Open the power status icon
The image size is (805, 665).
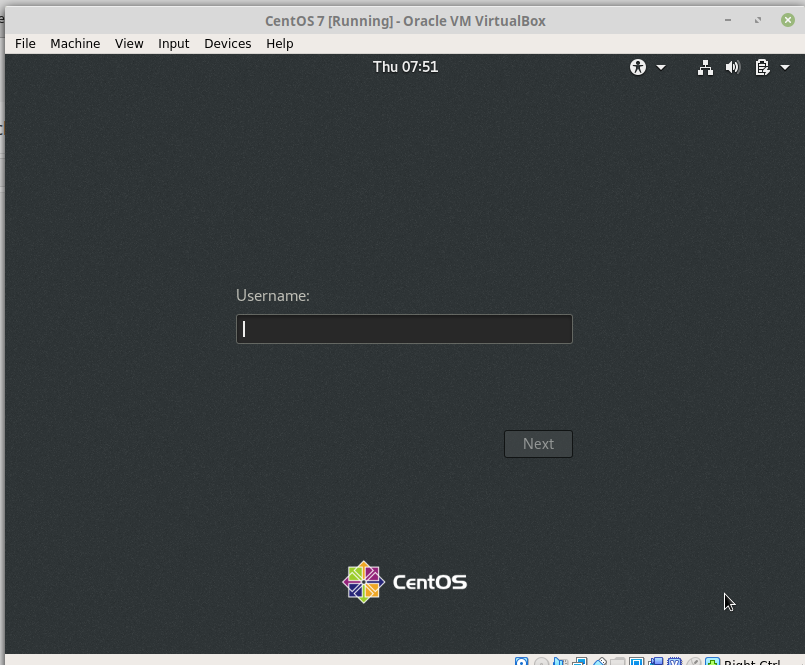[x=762, y=67]
